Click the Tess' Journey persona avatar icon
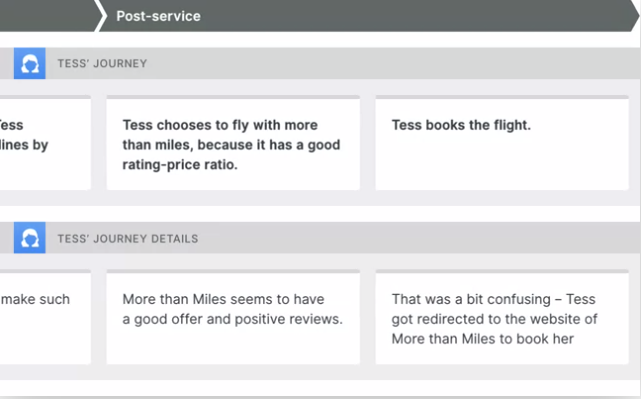Viewport: 641px width, 399px height. coord(29,63)
